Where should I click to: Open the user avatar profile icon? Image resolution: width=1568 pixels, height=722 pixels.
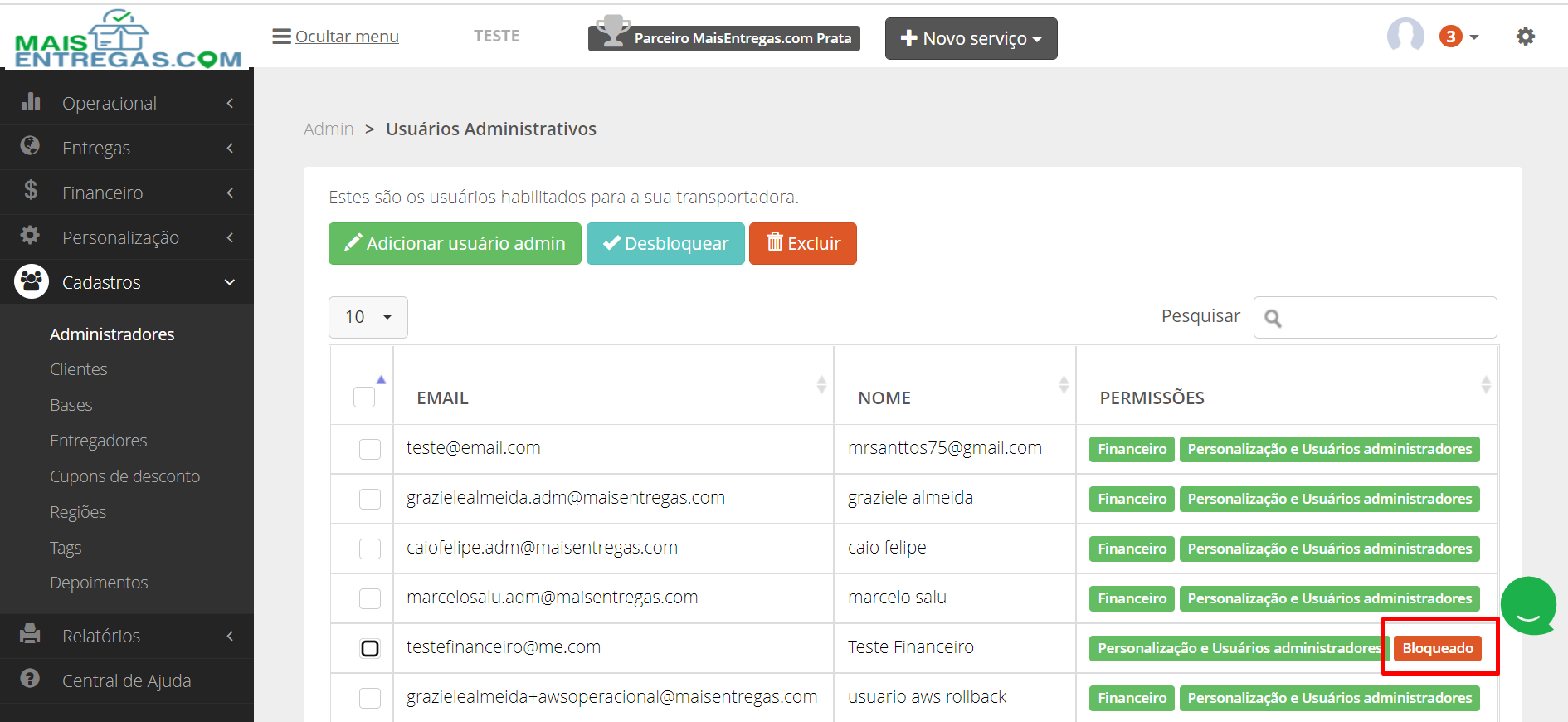tap(1405, 36)
